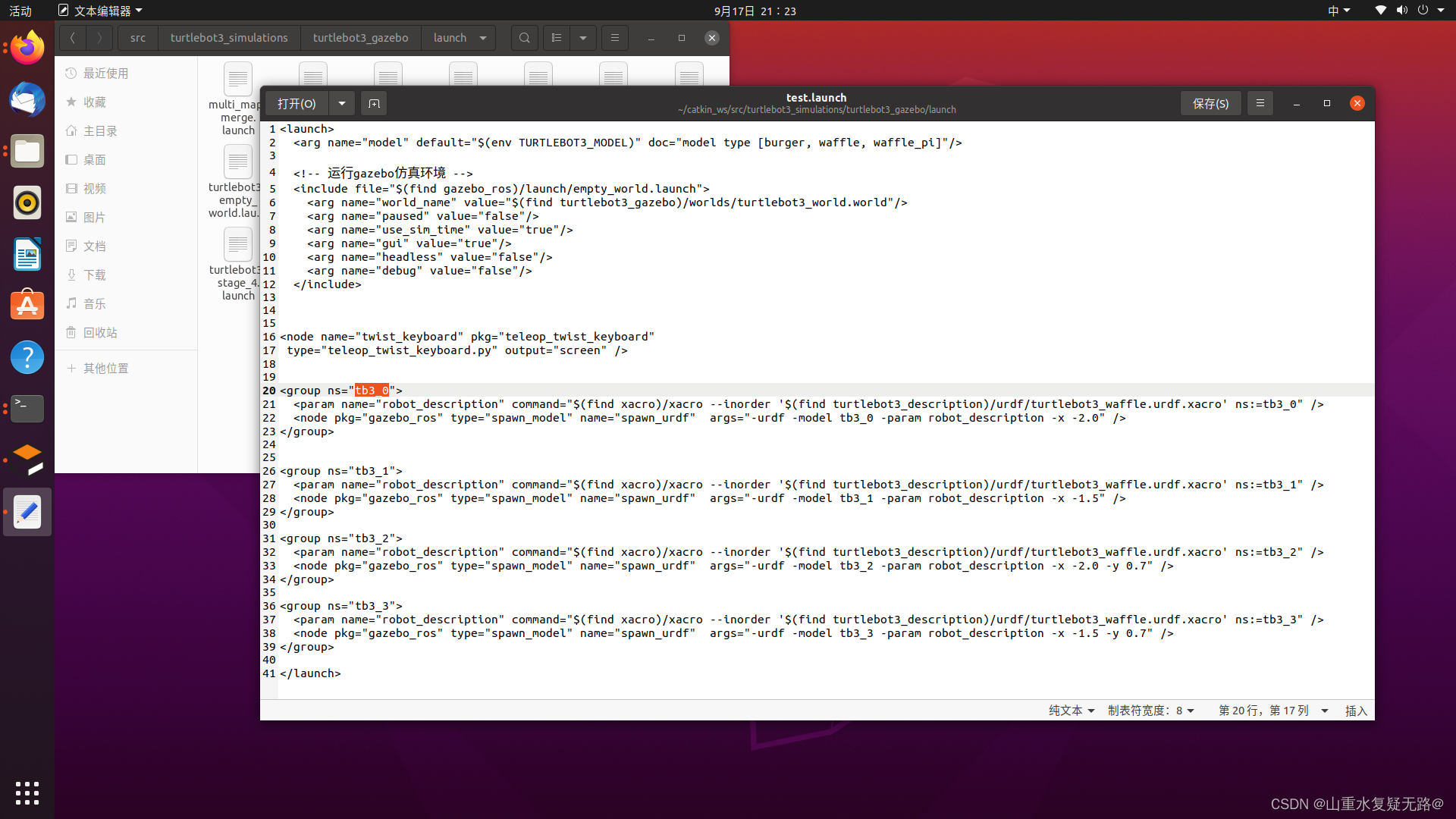Expand the Open button recent files arrow
Viewport: 1456px width, 819px height.
pos(342,104)
